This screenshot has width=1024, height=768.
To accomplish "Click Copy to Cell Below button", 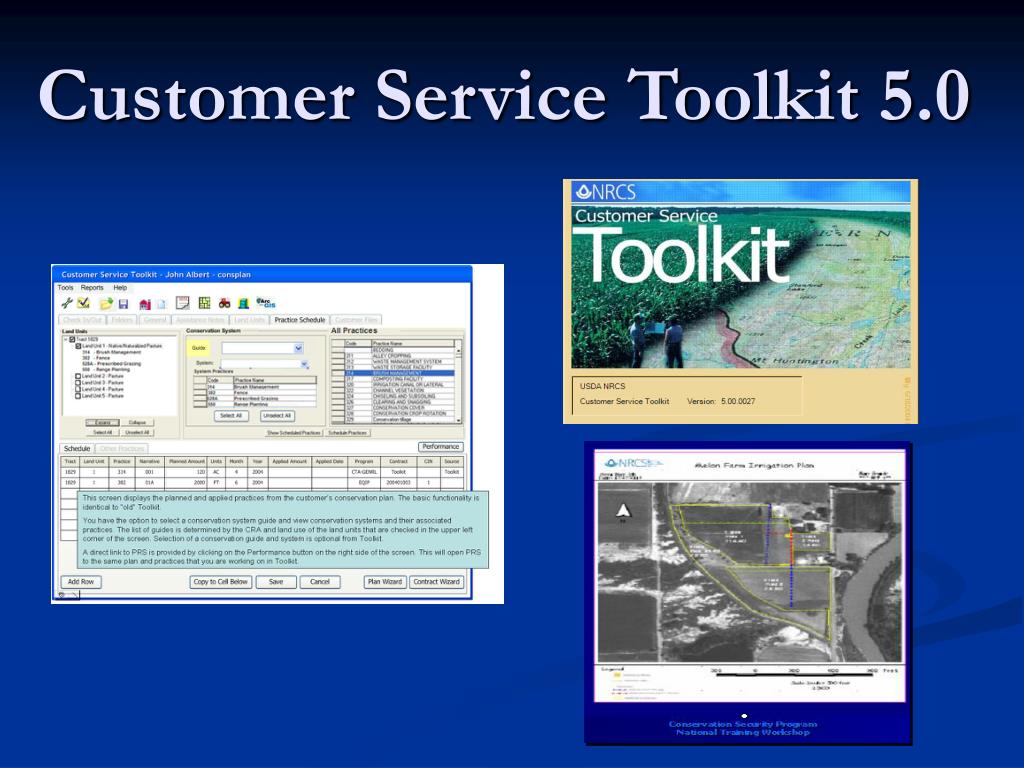I will pos(221,582).
